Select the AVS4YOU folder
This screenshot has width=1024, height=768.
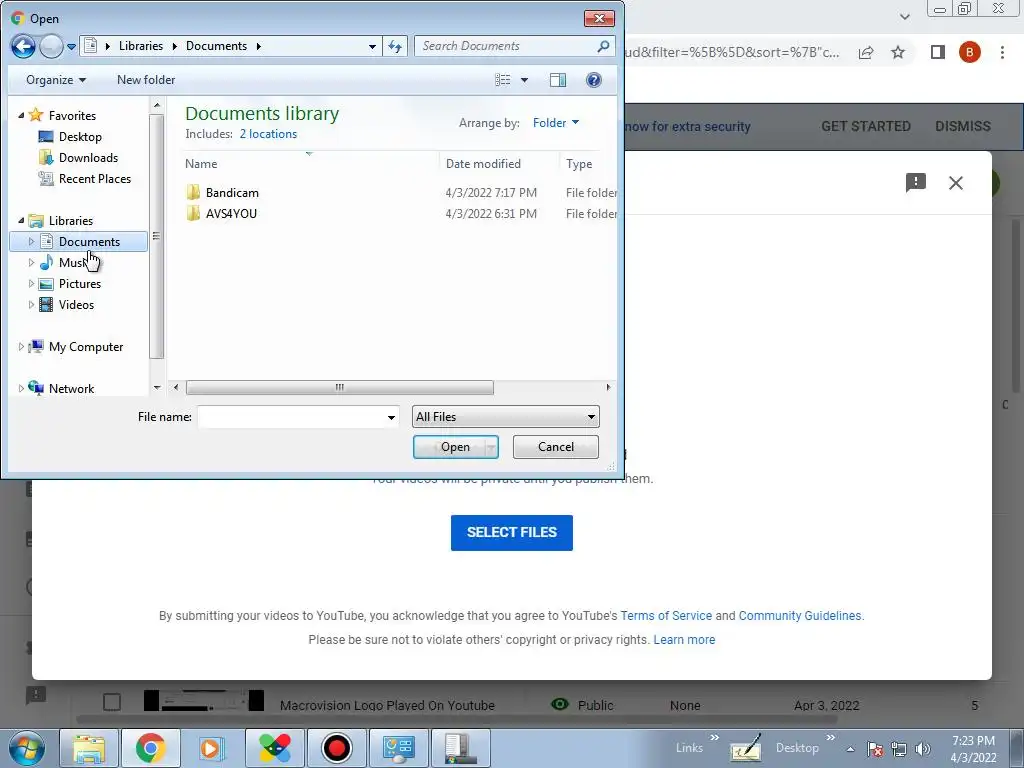point(231,214)
